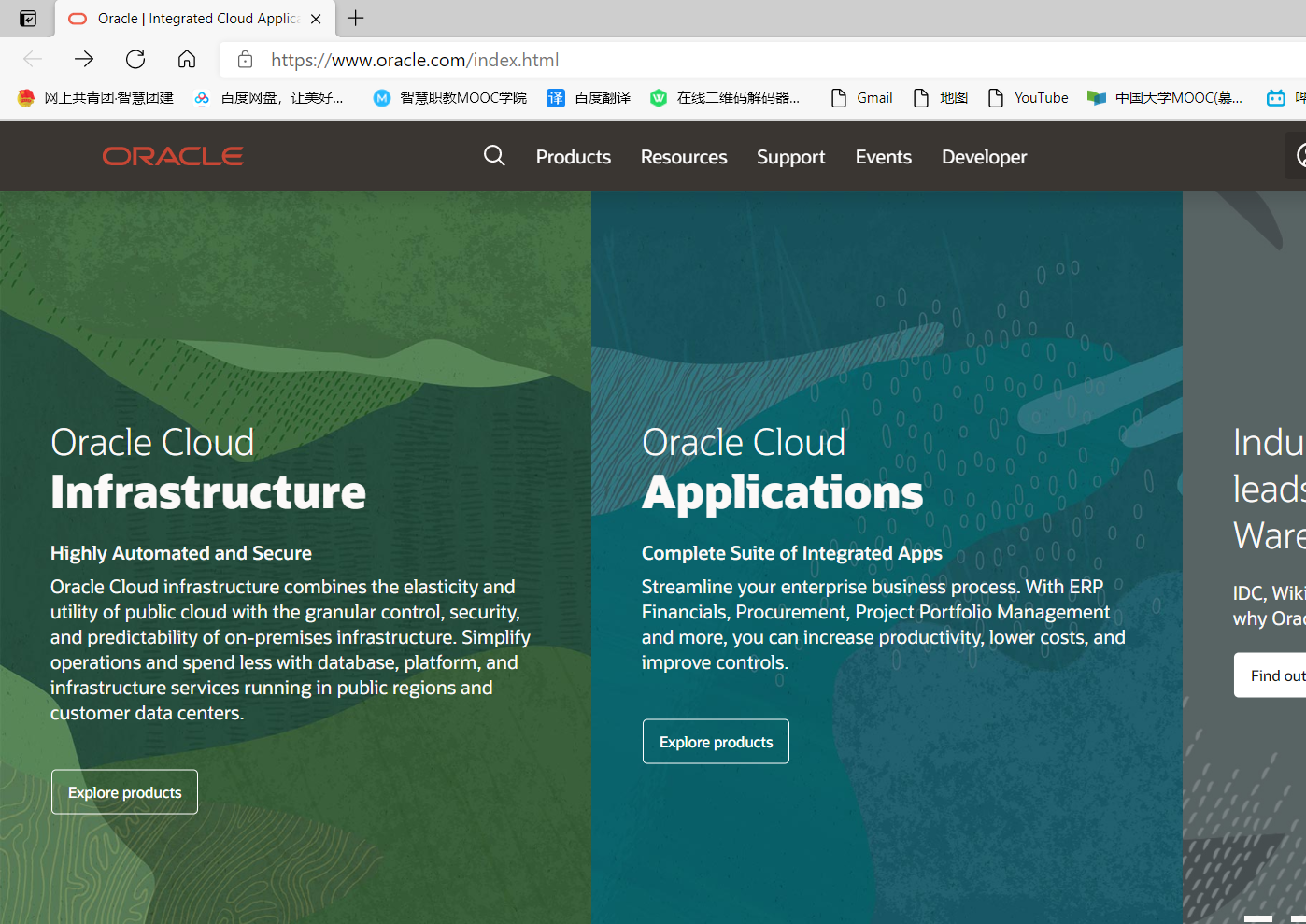
Task: Refresh the current page
Action: tap(135, 60)
